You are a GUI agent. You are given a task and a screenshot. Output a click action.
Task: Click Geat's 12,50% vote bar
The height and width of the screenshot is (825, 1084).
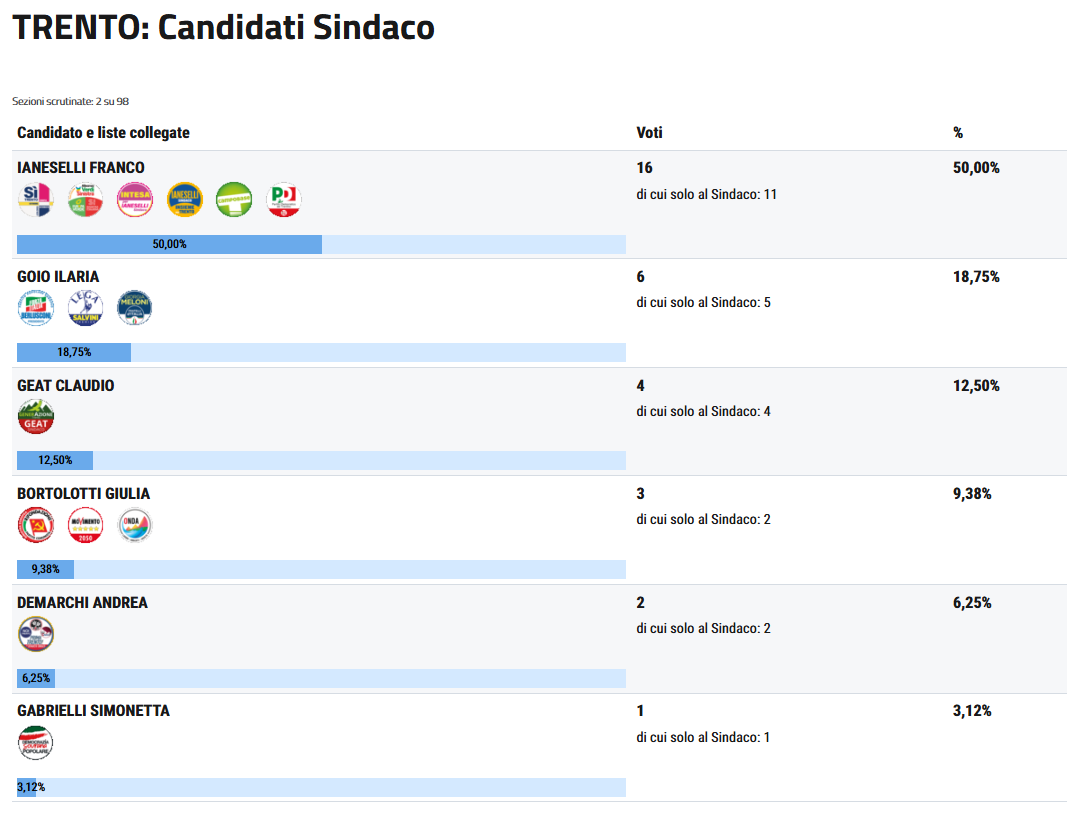(x=55, y=461)
